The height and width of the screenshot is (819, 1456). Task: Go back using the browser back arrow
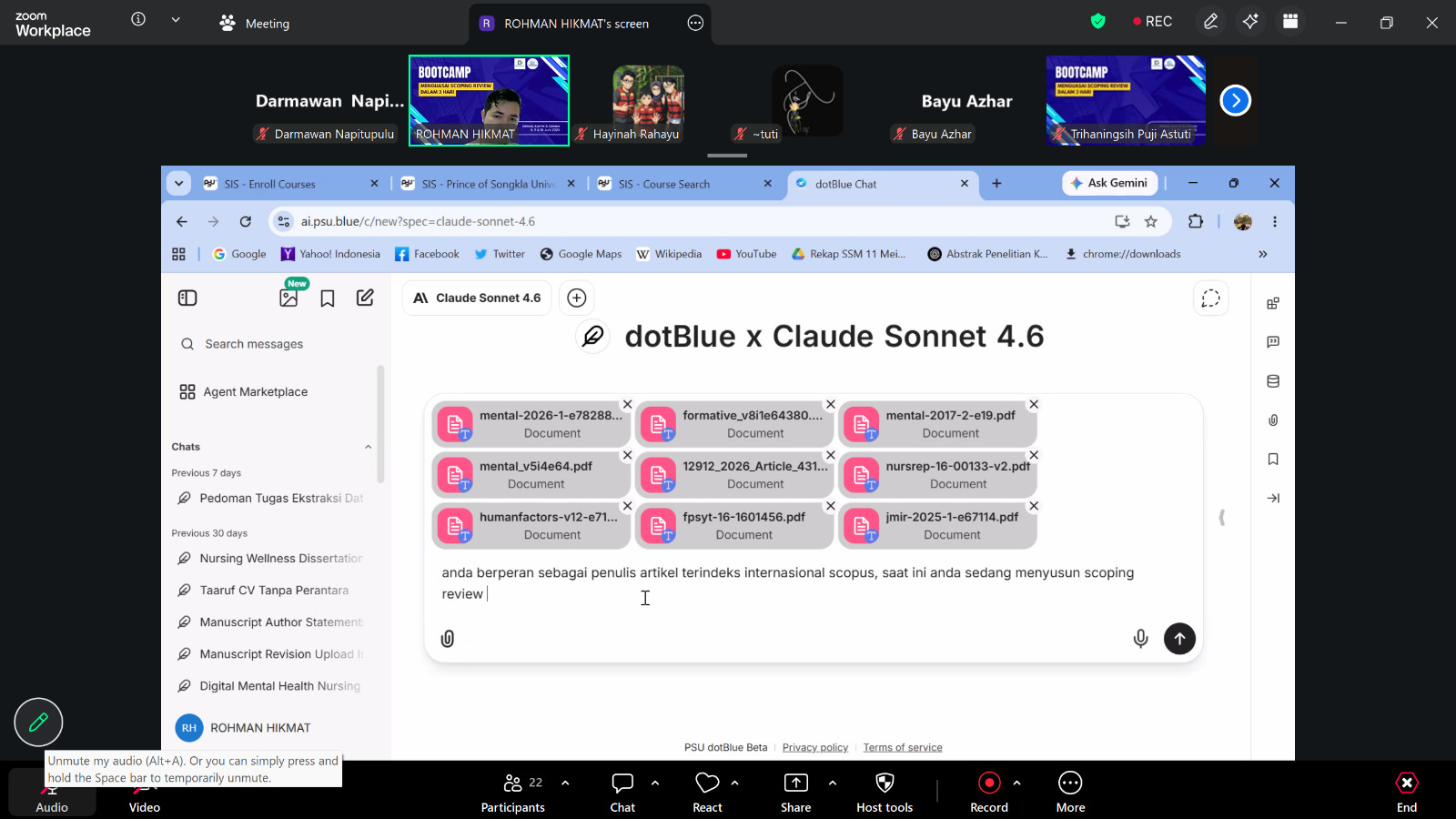(x=182, y=221)
